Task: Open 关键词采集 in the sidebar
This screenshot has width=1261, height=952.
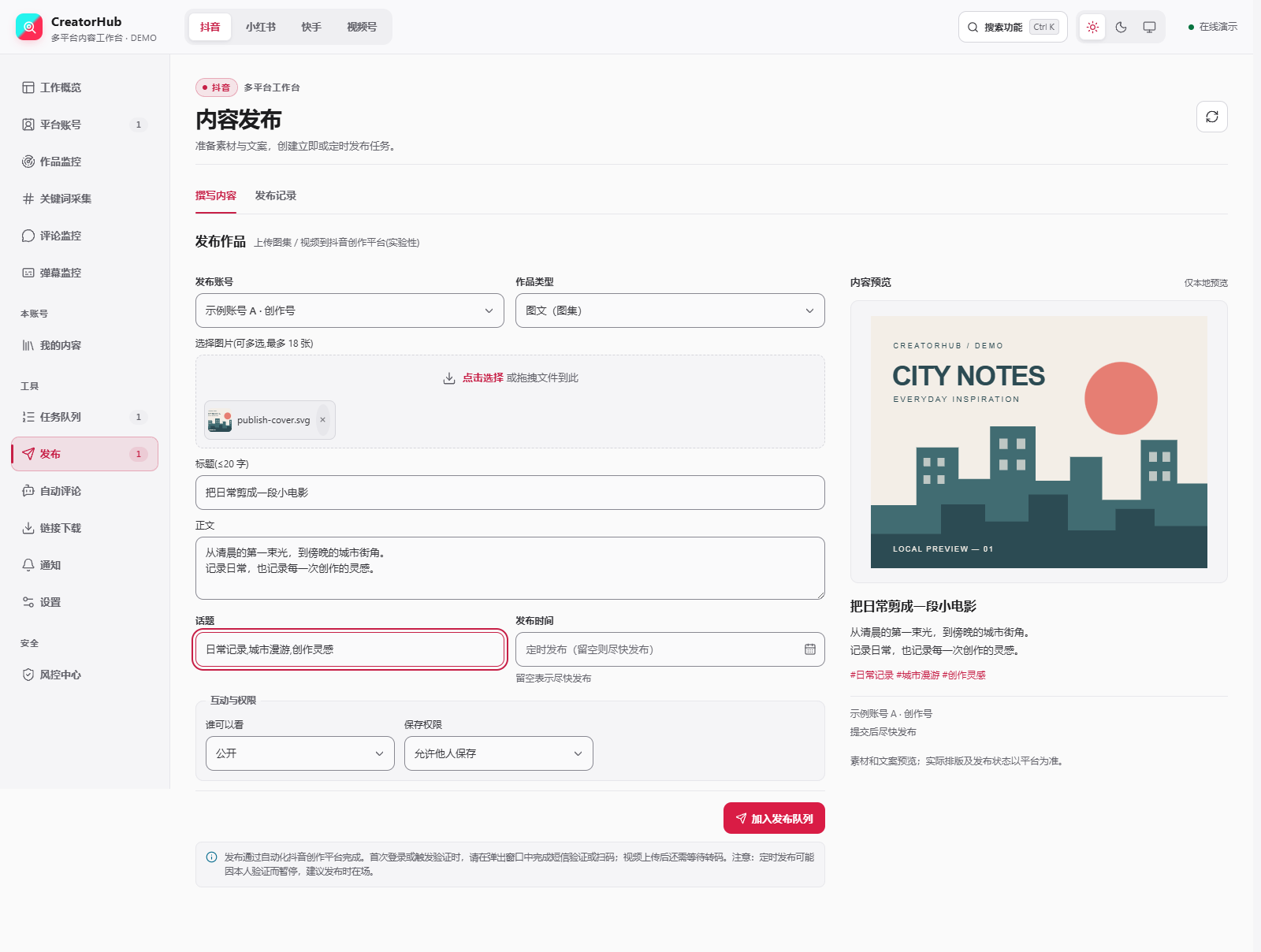Action: tap(84, 199)
